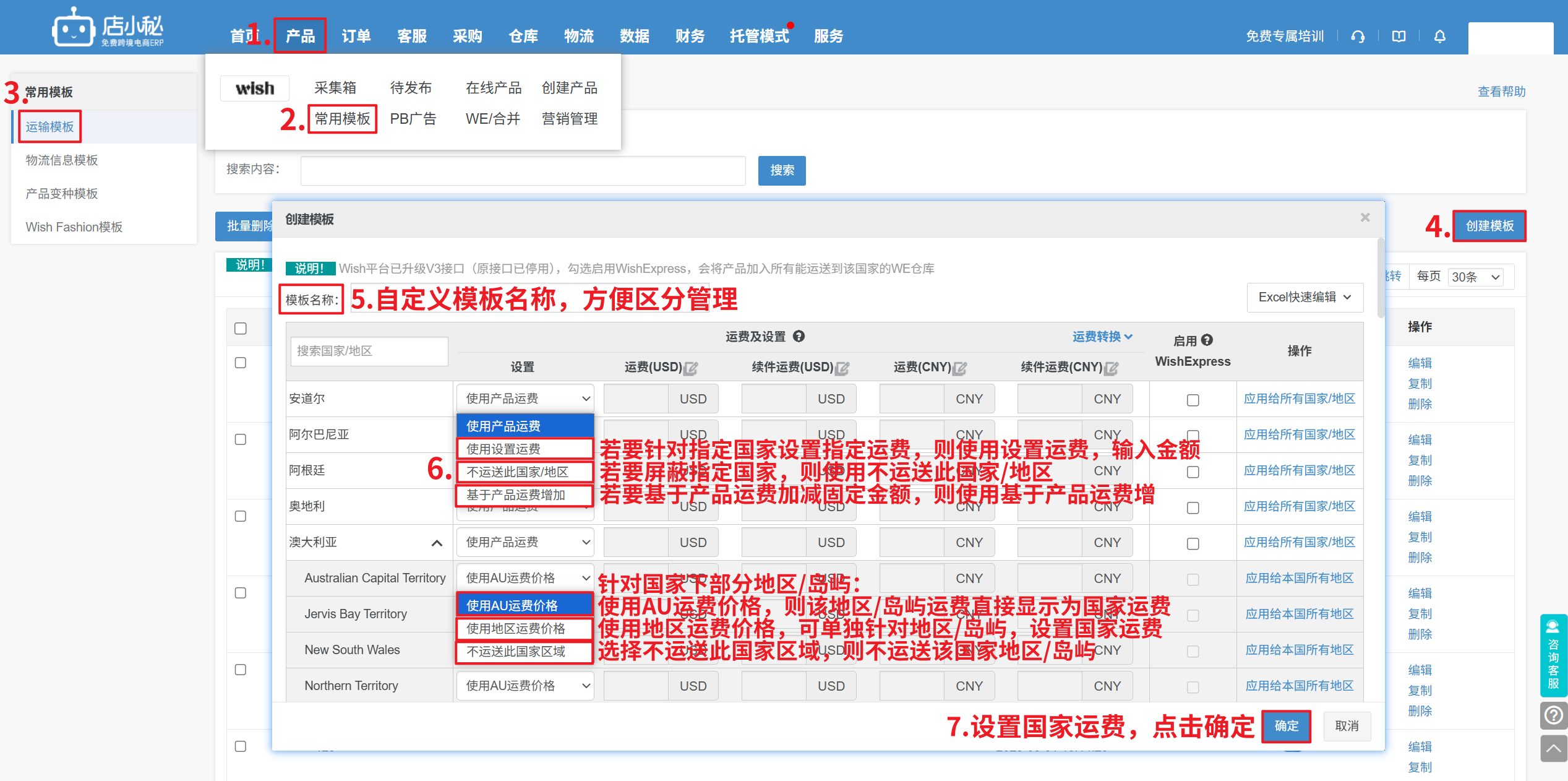Select 物流信息模板 in the sidebar

(x=62, y=160)
